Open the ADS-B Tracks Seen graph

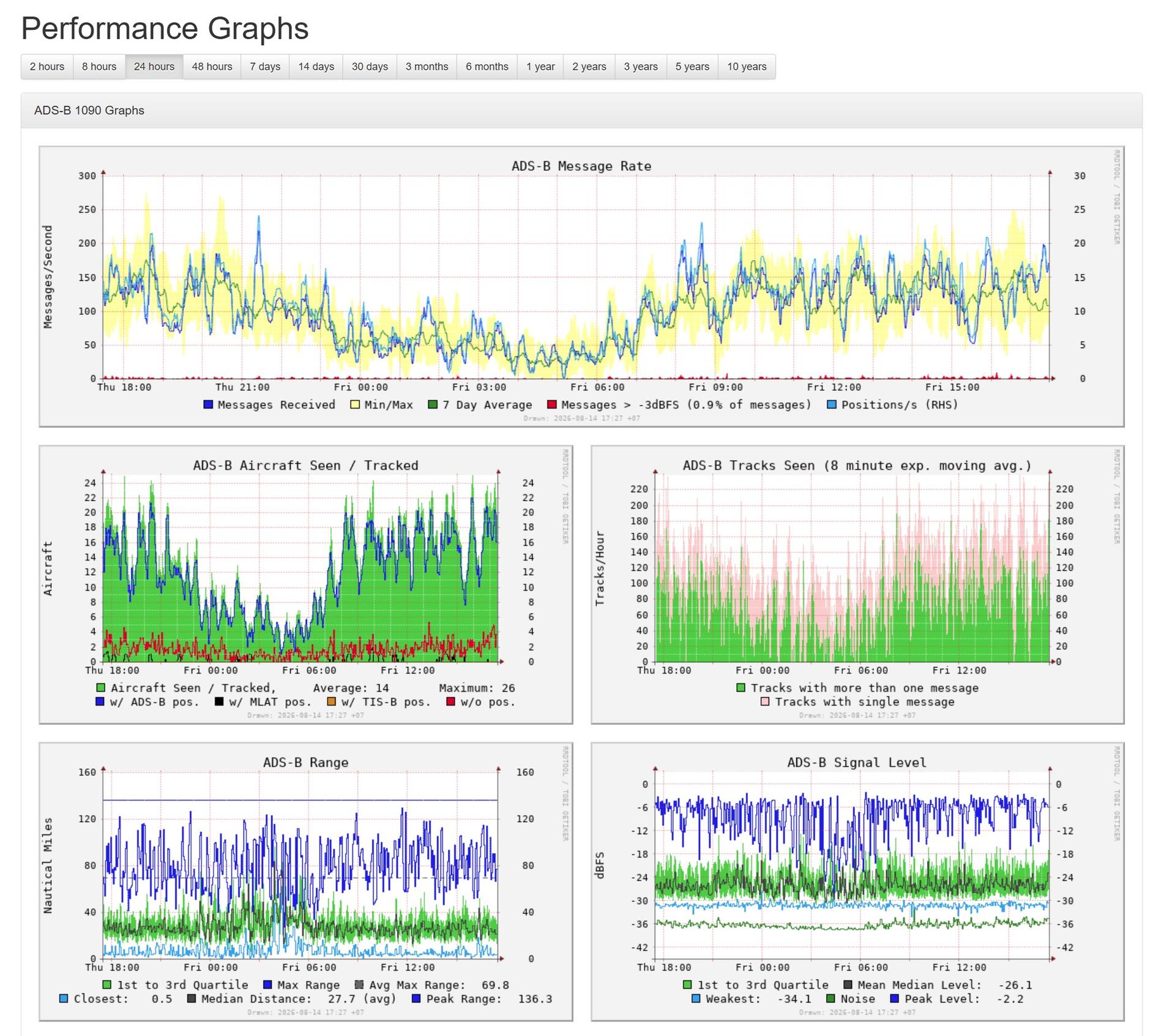(857, 584)
